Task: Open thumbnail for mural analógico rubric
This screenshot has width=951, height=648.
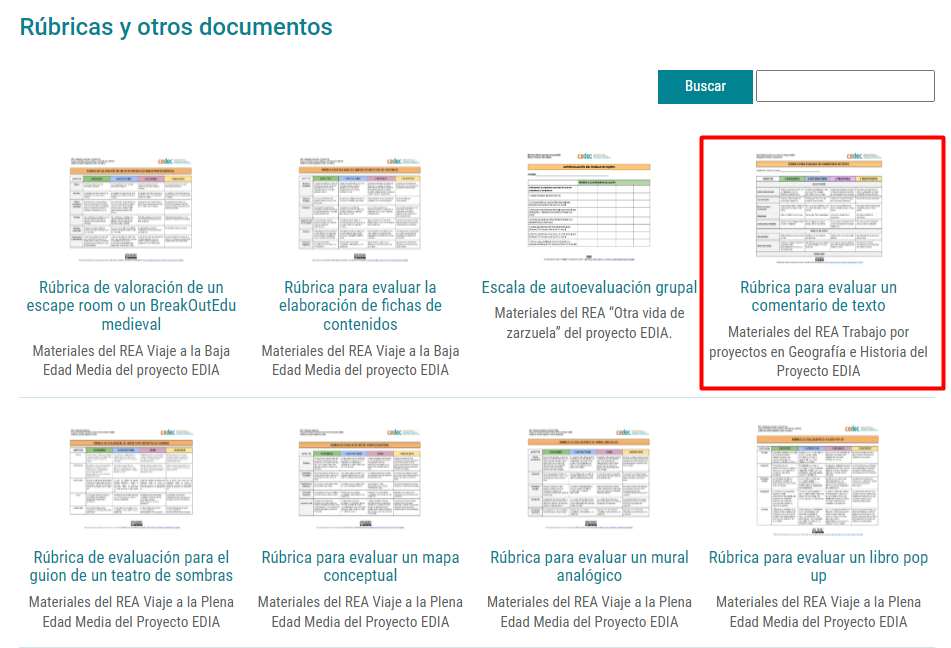Action: pyautogui.click(x=589, y=479)
